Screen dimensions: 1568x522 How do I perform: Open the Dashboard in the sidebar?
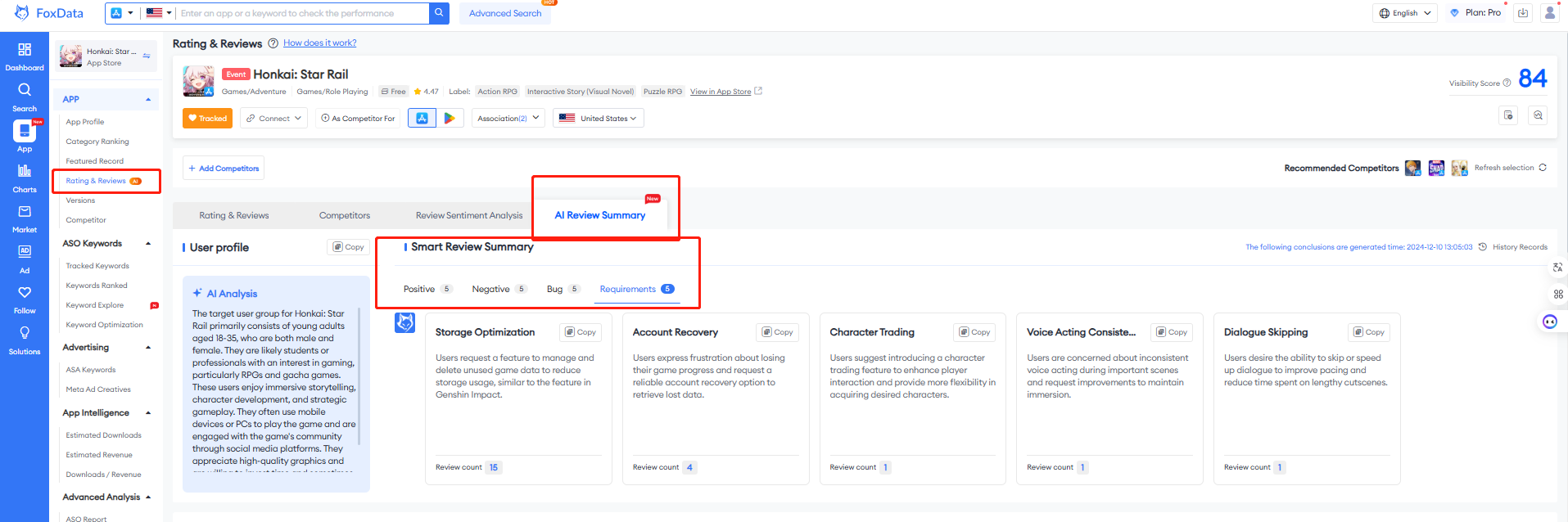[25, 56]
